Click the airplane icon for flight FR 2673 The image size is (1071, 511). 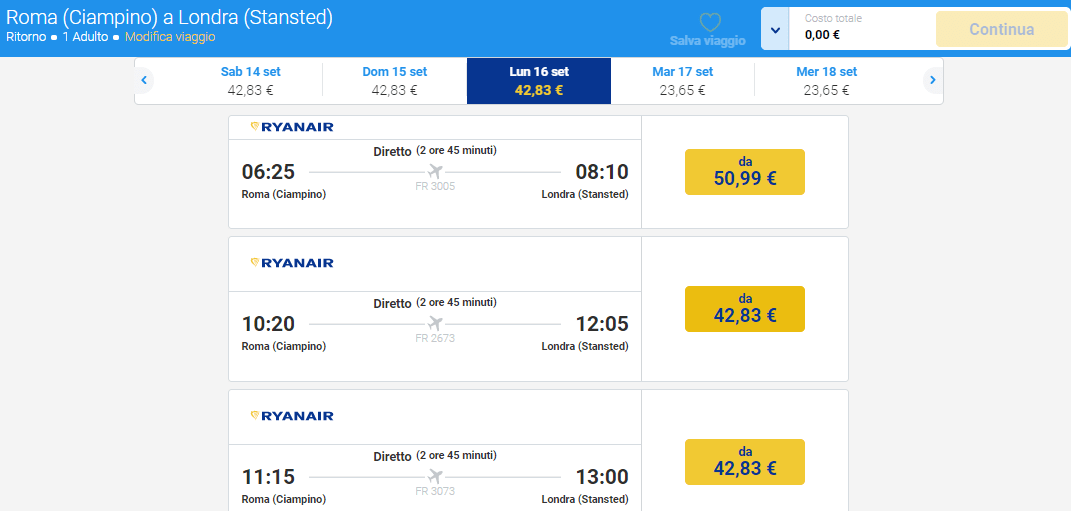(435, 323)
